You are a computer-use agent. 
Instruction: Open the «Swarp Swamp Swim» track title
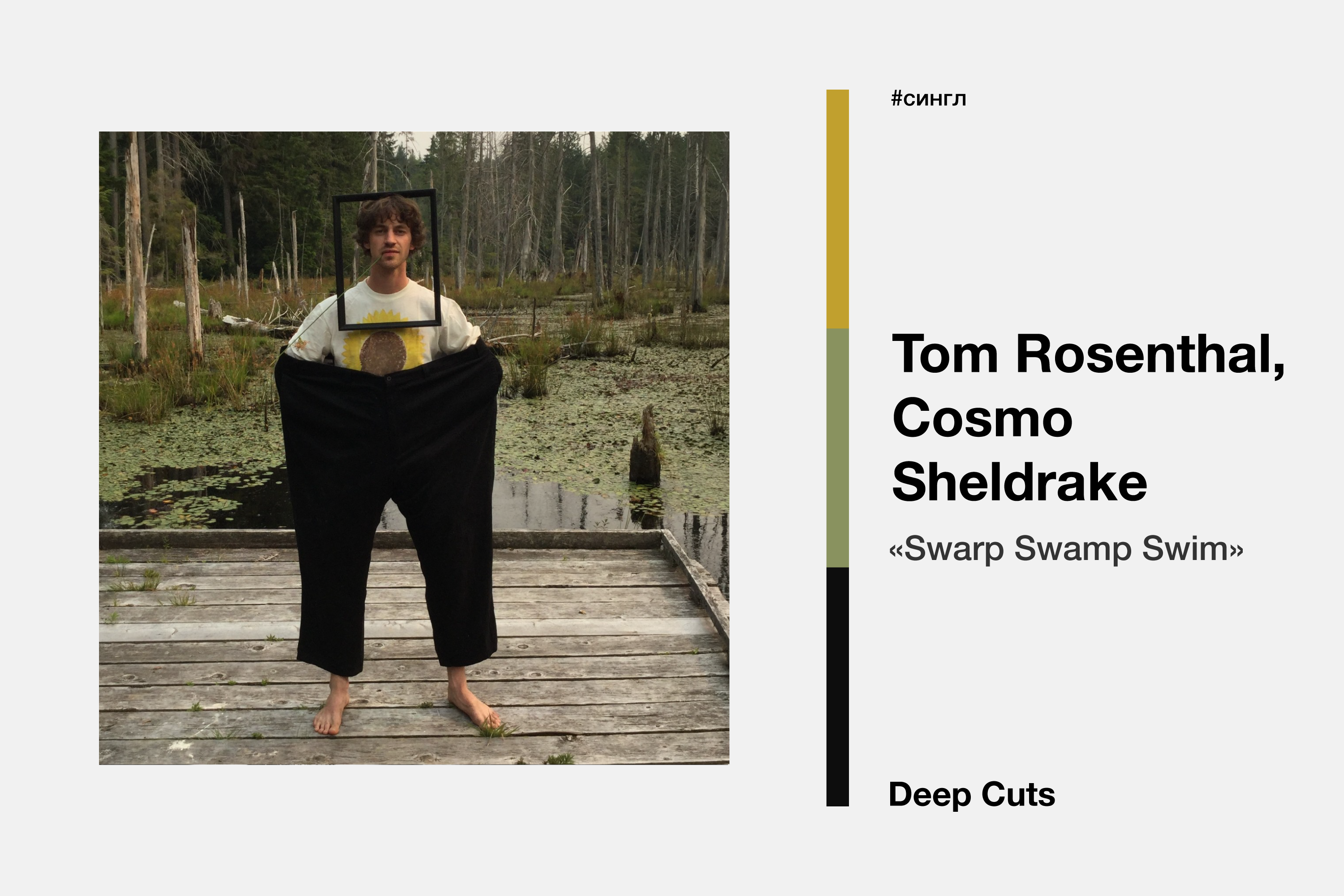pyautogui.click(x=1066, y=548)
